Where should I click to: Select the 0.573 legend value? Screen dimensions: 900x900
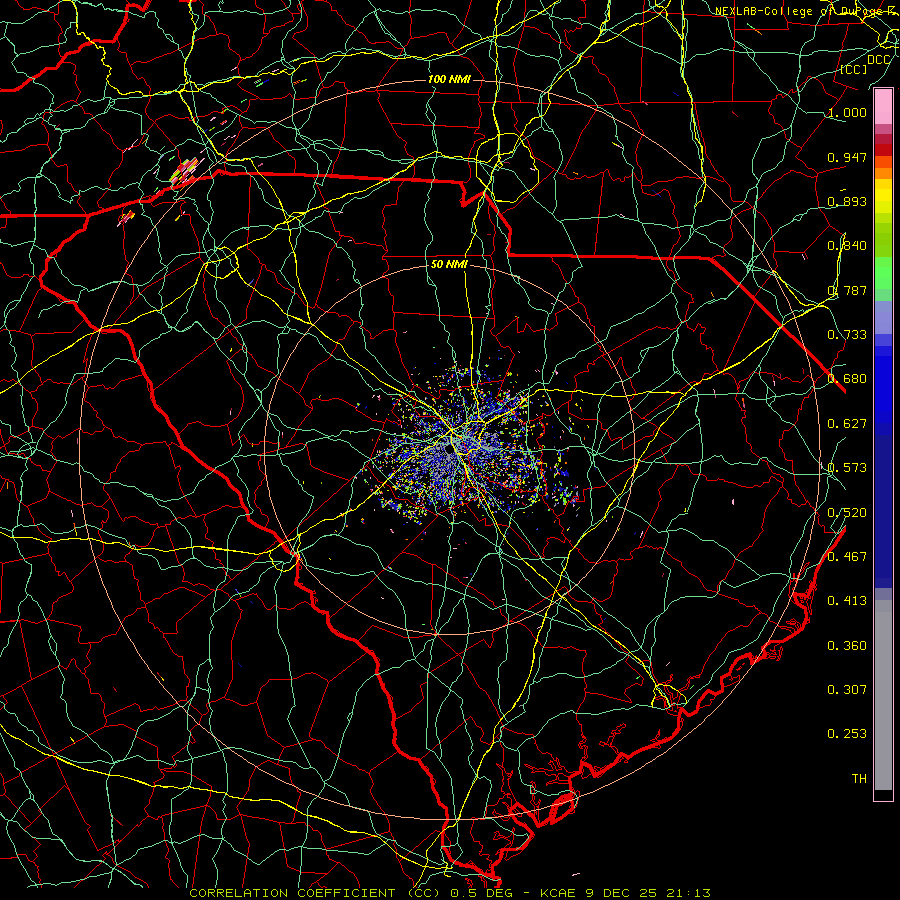coord(847,468)
